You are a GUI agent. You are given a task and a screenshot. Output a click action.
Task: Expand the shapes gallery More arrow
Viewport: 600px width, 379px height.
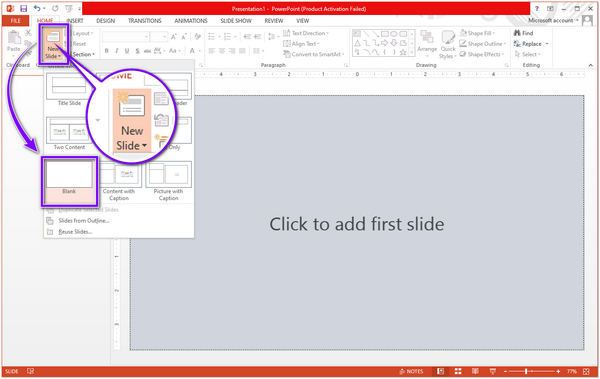tap(412, 53)
